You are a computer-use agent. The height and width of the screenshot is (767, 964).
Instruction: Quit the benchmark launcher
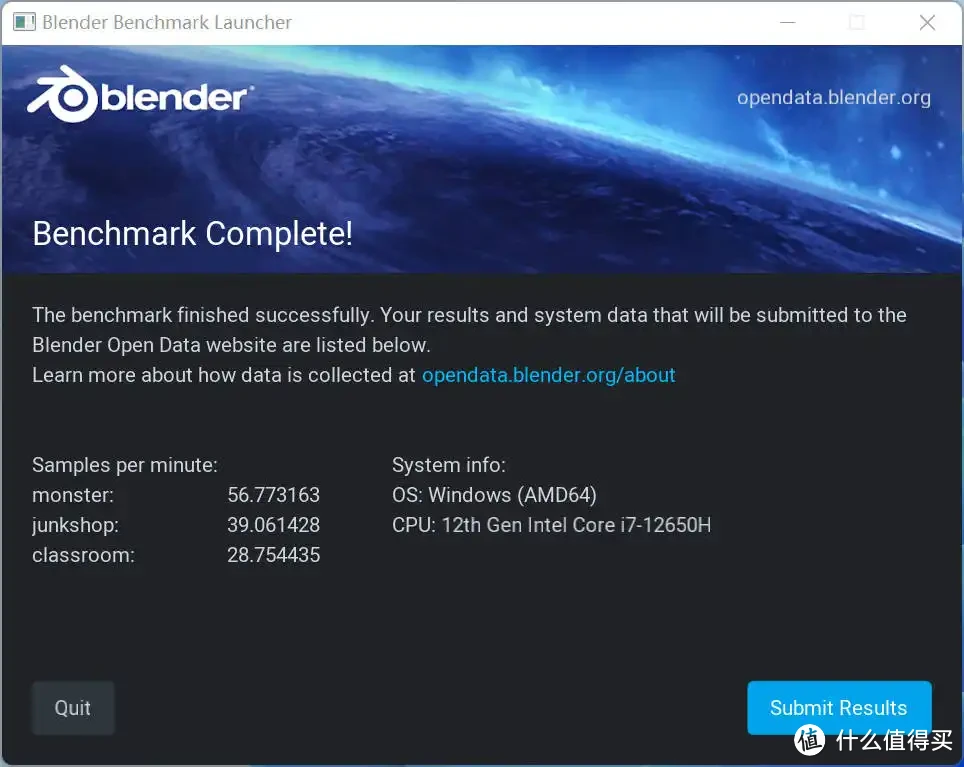73,707
